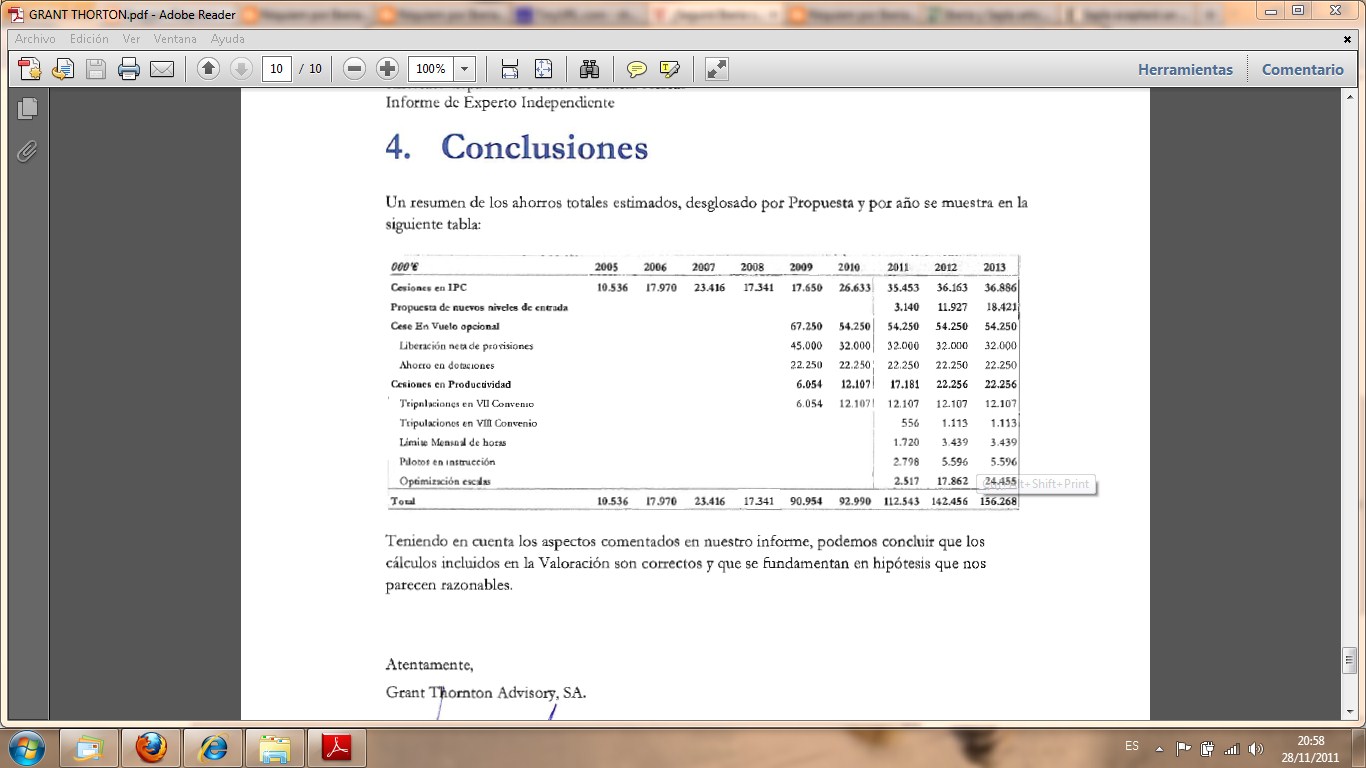Open Find with the binoculars icon
The height and width of the screenshot is (768, 1366).
(589, 69)
